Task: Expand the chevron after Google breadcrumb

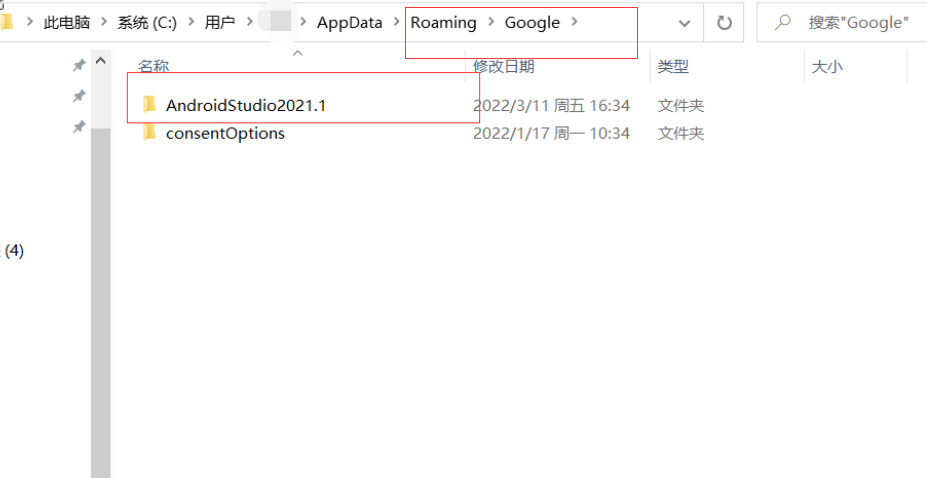Action: tap(574, 22)
